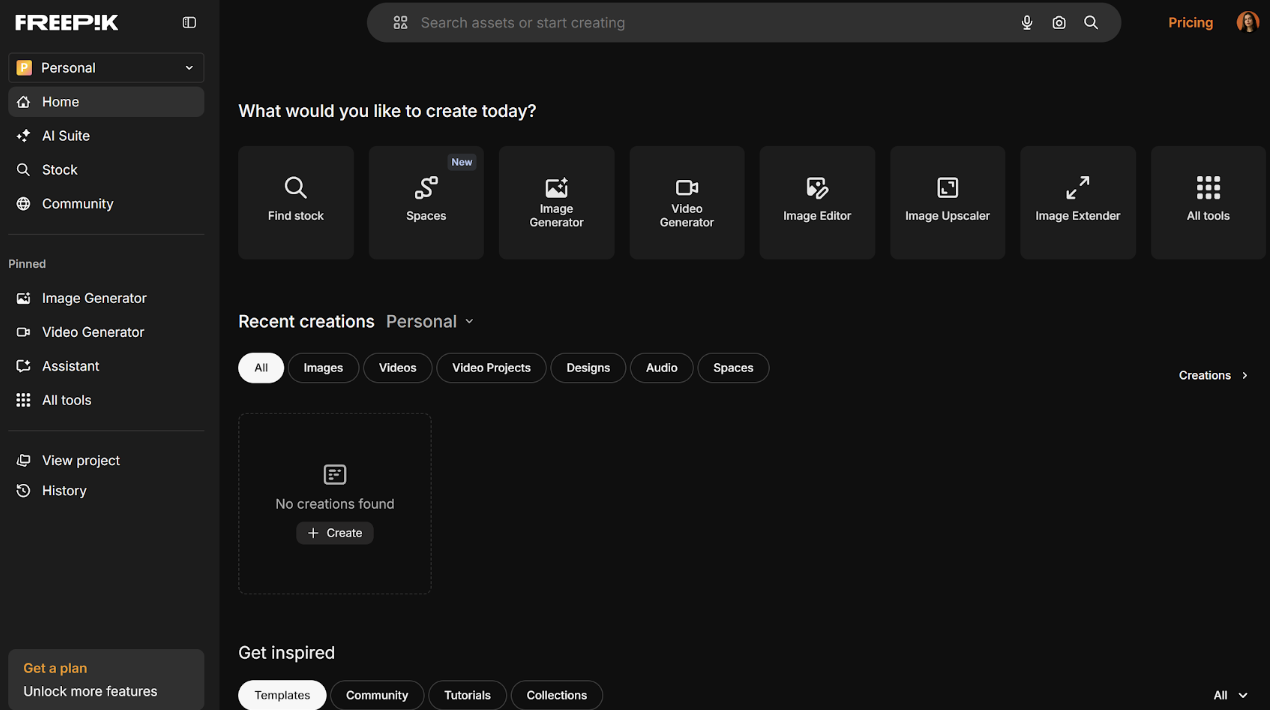
Task: Click the camera search-by-image icon
Action: [x=1059, y=23]
